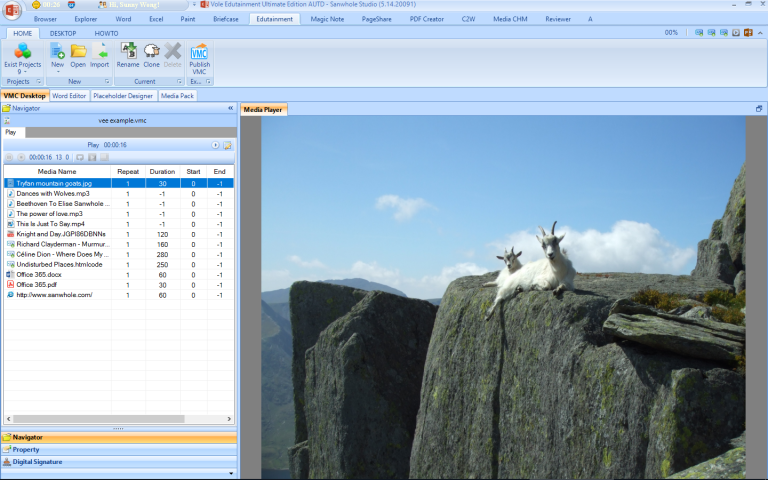768x480 pixels.
Task: Select Dances with Wolves.mp3 in media list
Action: click(119, 193)
